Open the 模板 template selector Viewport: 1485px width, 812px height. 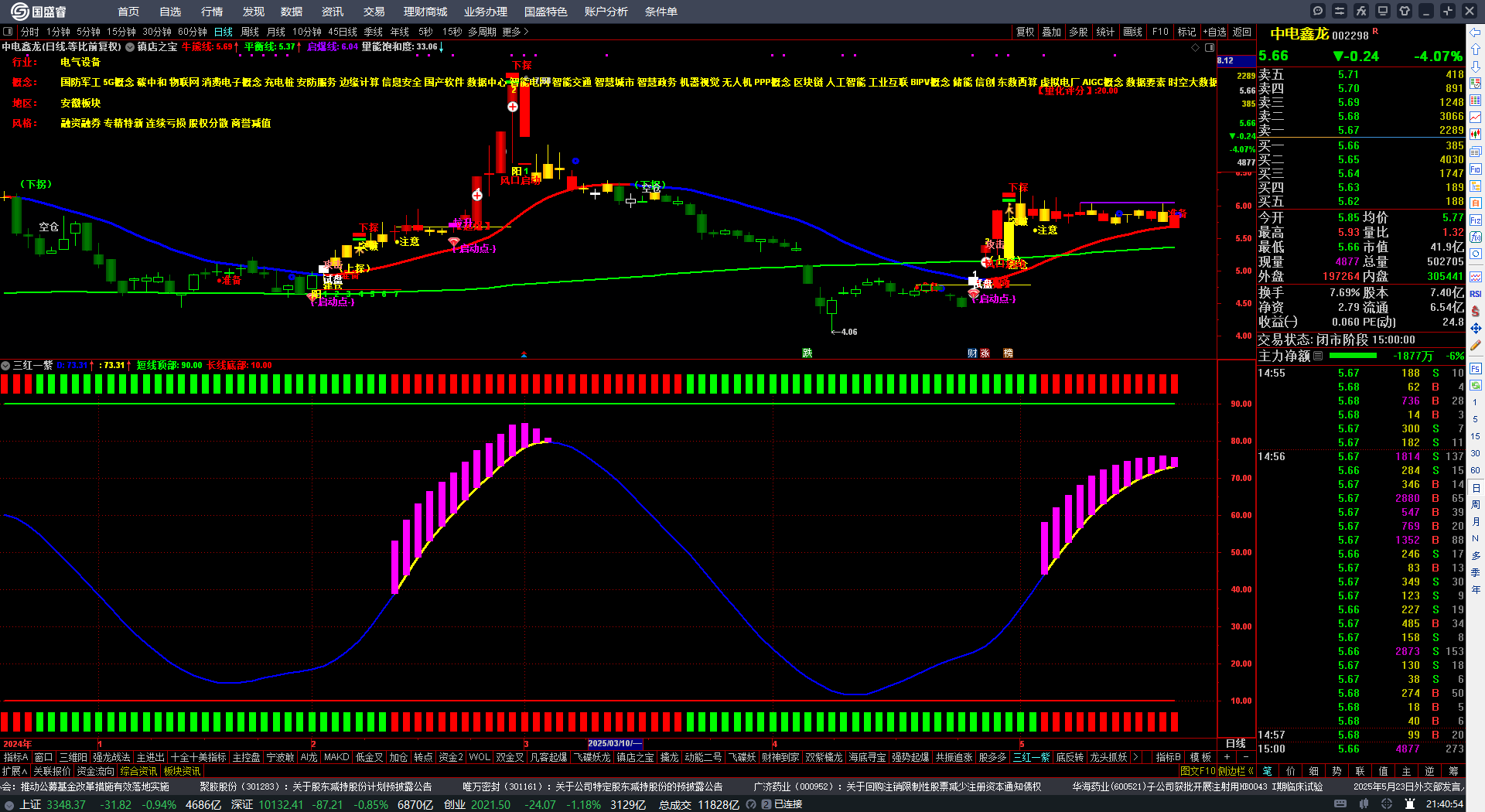pyautogui.click(x=1200, y=757)
